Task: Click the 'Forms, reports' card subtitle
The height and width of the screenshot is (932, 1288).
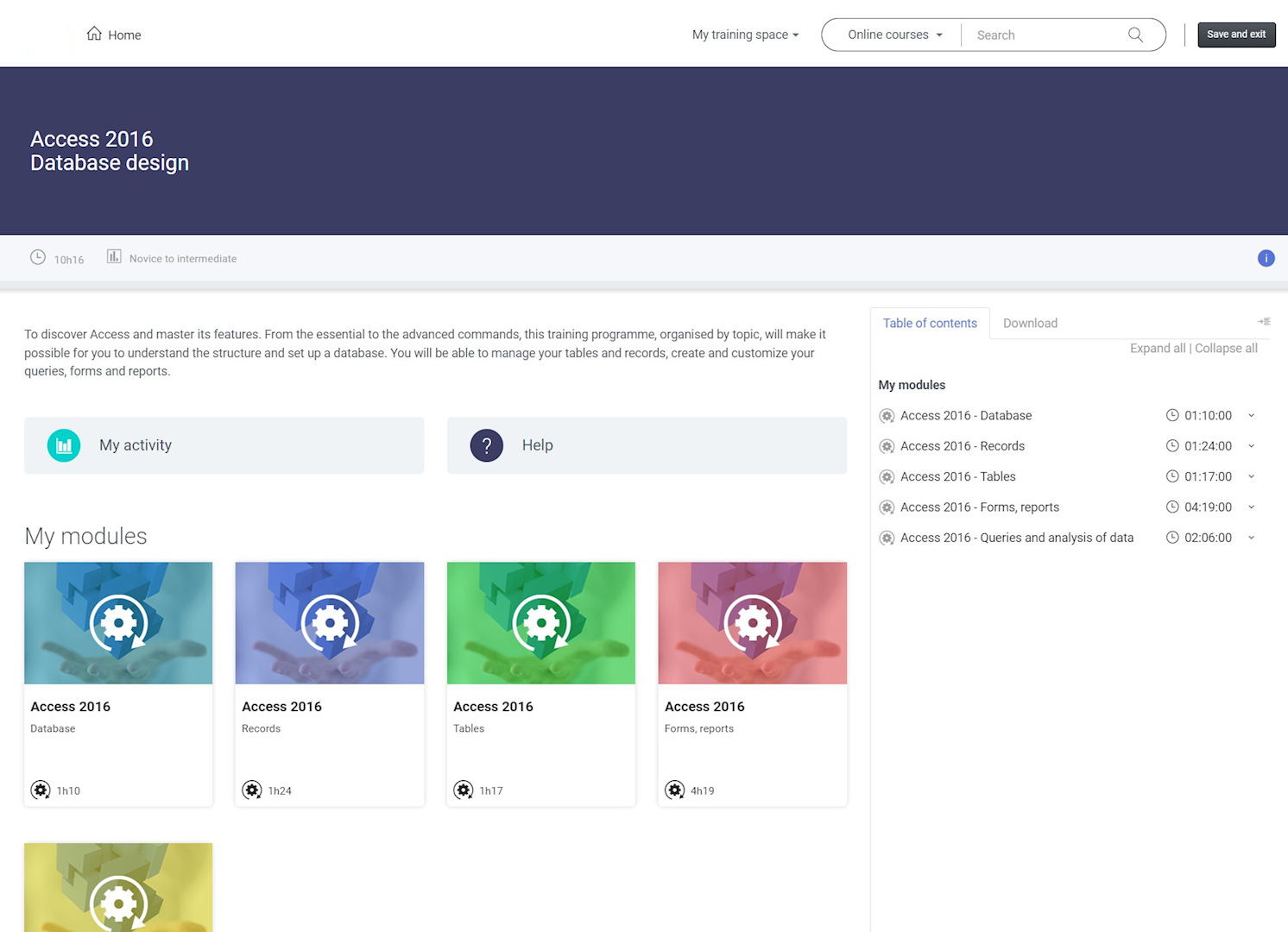Action: click(x=699, y=728)
